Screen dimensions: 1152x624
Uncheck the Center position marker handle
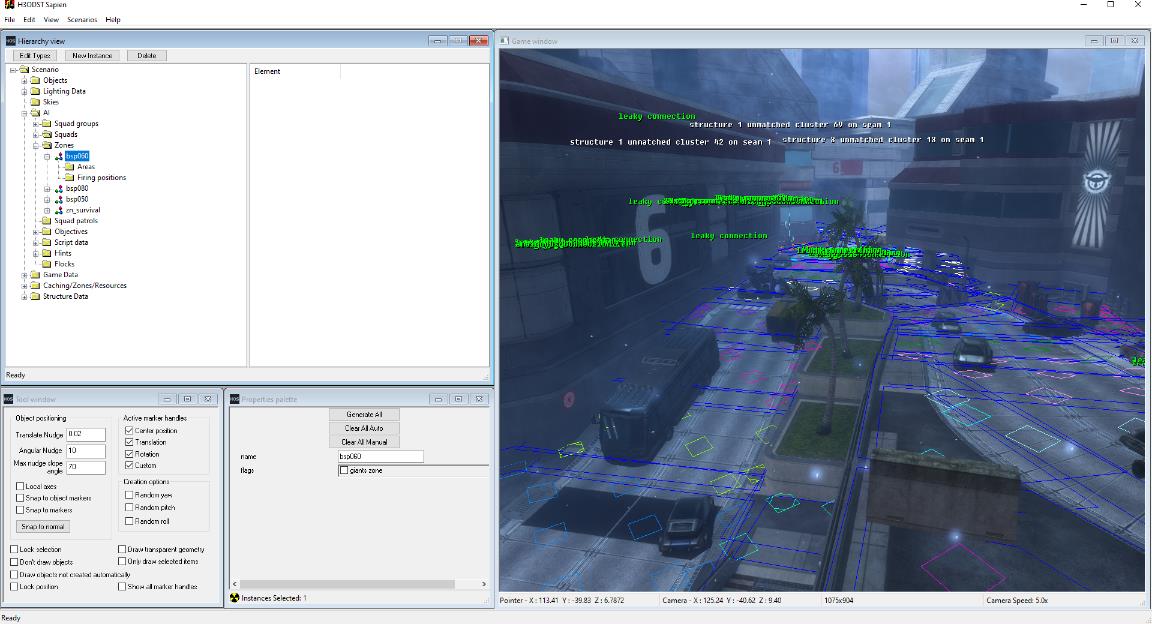tap(129, 431)
